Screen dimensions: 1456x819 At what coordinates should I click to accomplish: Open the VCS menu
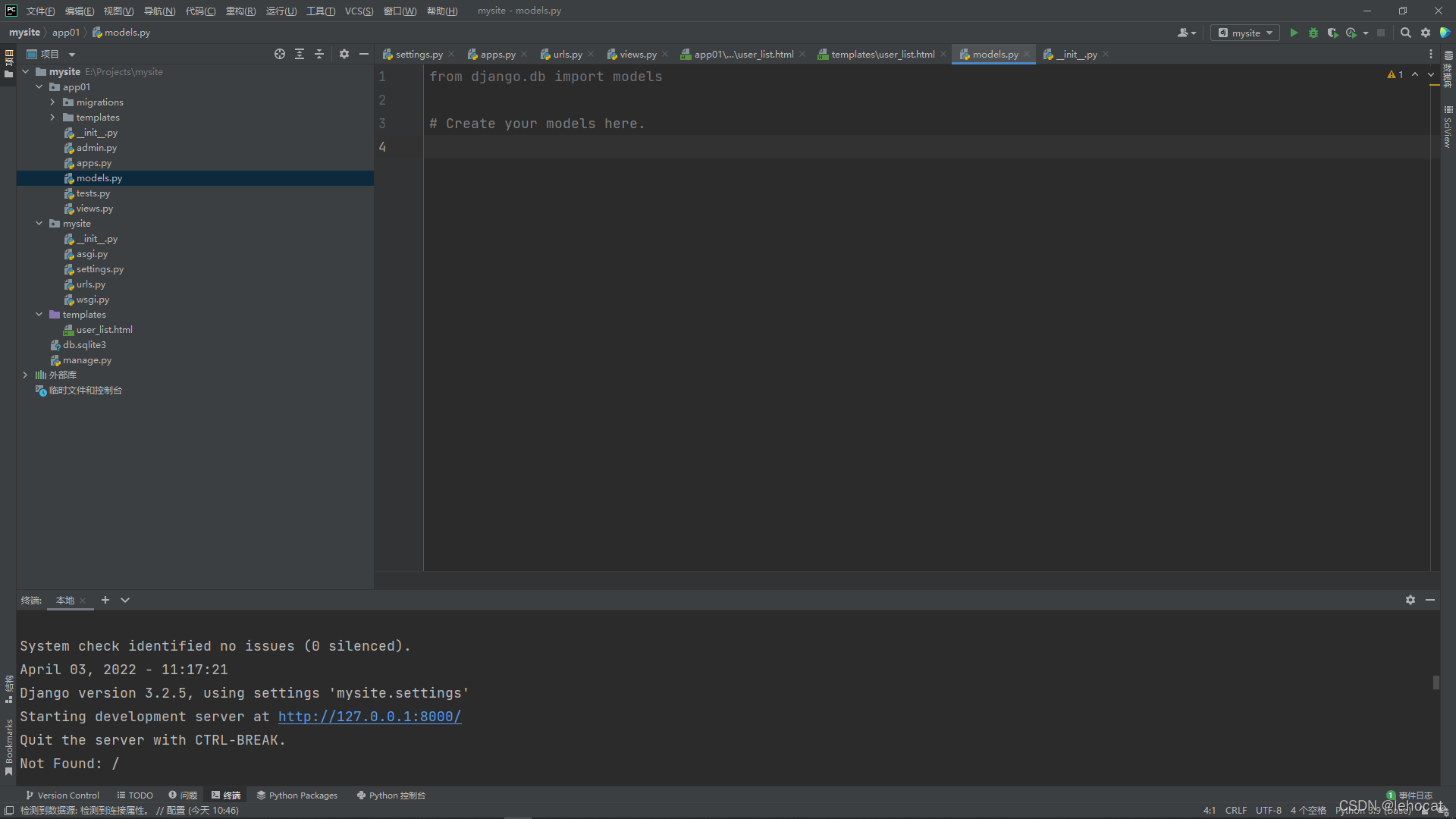click(x=359, y=11)
